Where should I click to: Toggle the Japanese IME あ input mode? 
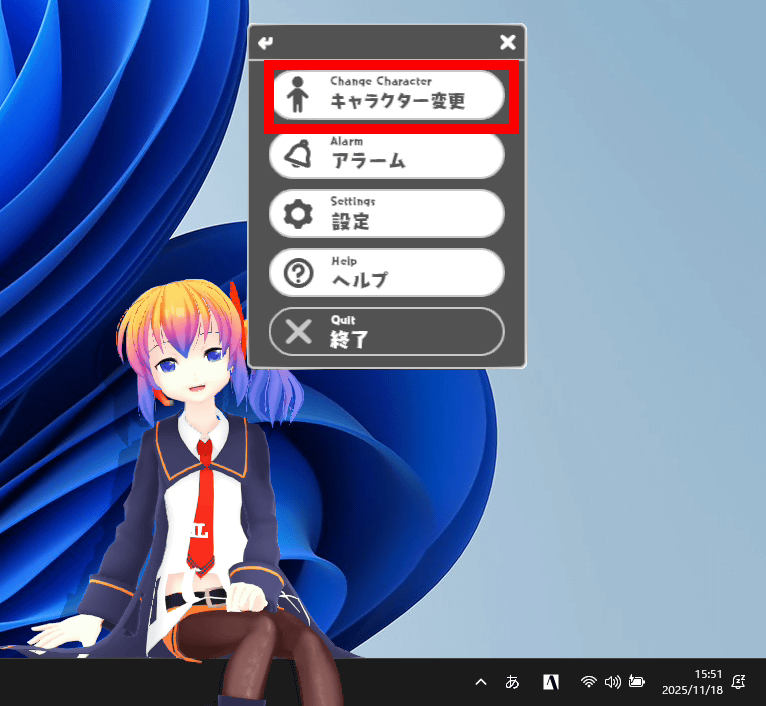(x=513, y=682)
